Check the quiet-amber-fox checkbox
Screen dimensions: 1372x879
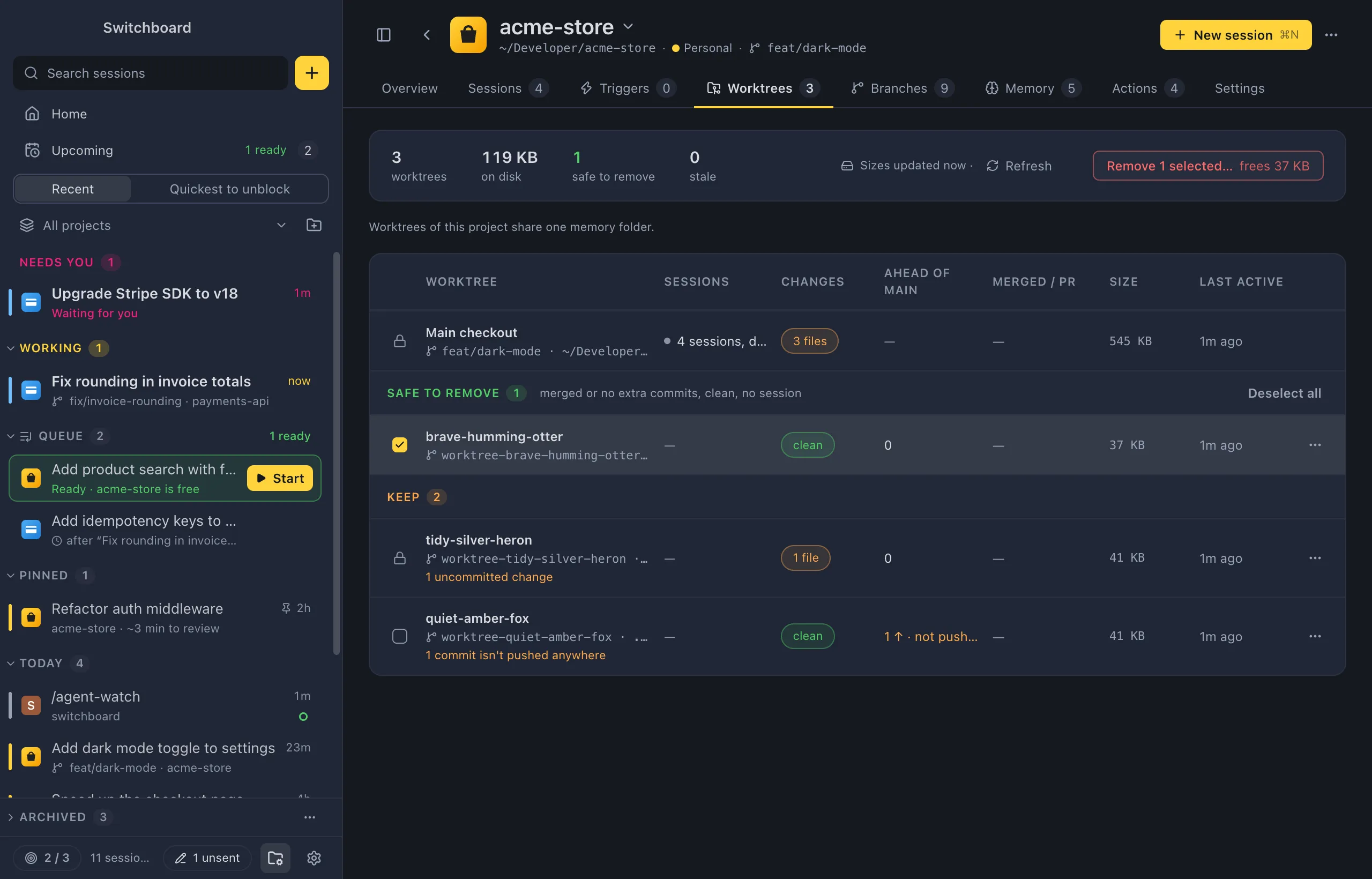(x=399, y=636)
